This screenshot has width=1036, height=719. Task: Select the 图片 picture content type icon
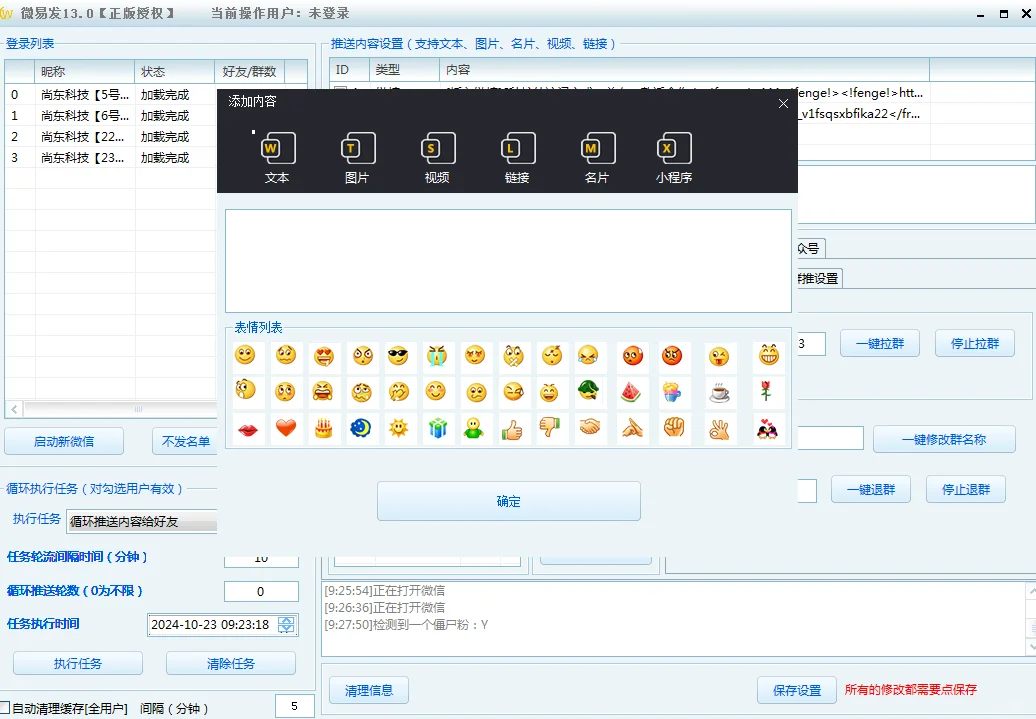coord(357,157)
